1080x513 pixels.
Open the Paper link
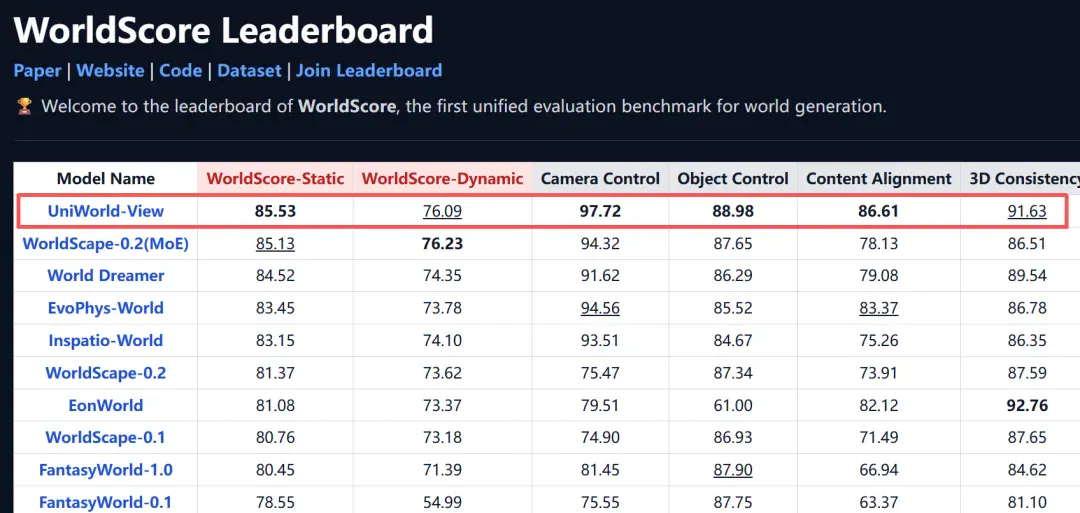tap(37, 70)
